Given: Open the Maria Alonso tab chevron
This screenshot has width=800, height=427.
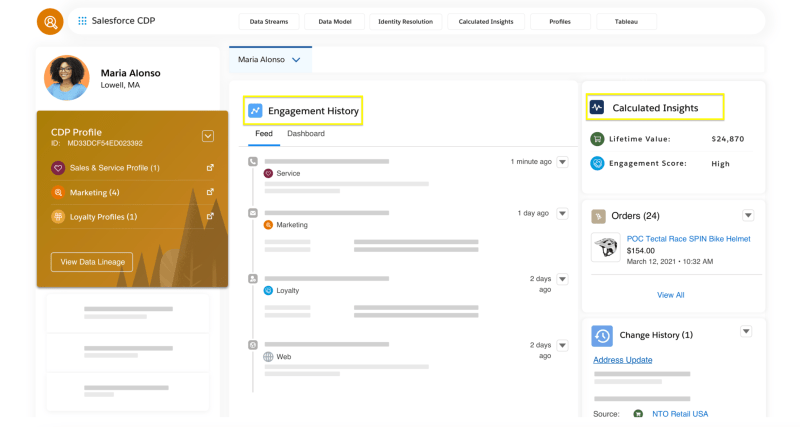Looking at the screenshot, I should (x=296, y=60).
